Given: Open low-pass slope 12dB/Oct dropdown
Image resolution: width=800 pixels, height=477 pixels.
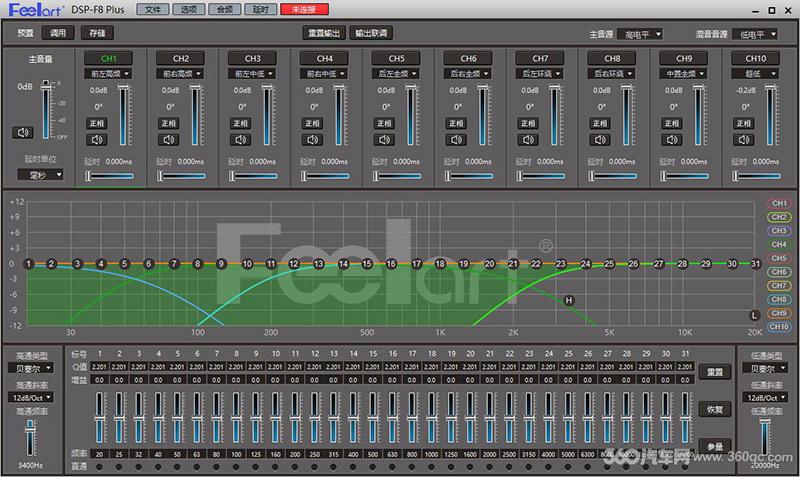Looking at the screenshot, I should (x=765, y=397).
